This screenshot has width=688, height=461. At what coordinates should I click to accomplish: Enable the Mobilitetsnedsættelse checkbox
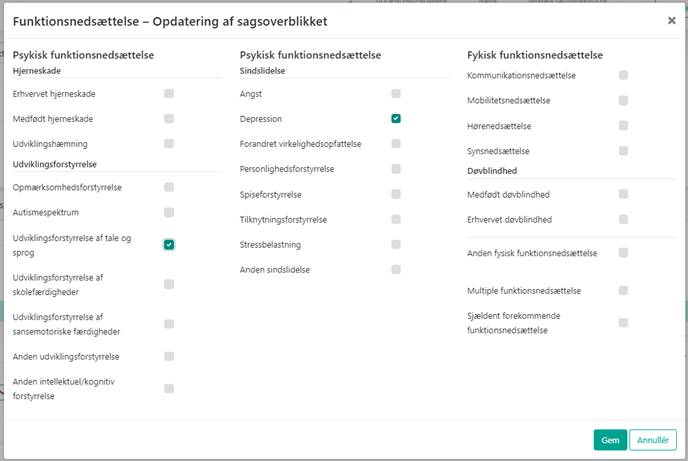[623, 100]
